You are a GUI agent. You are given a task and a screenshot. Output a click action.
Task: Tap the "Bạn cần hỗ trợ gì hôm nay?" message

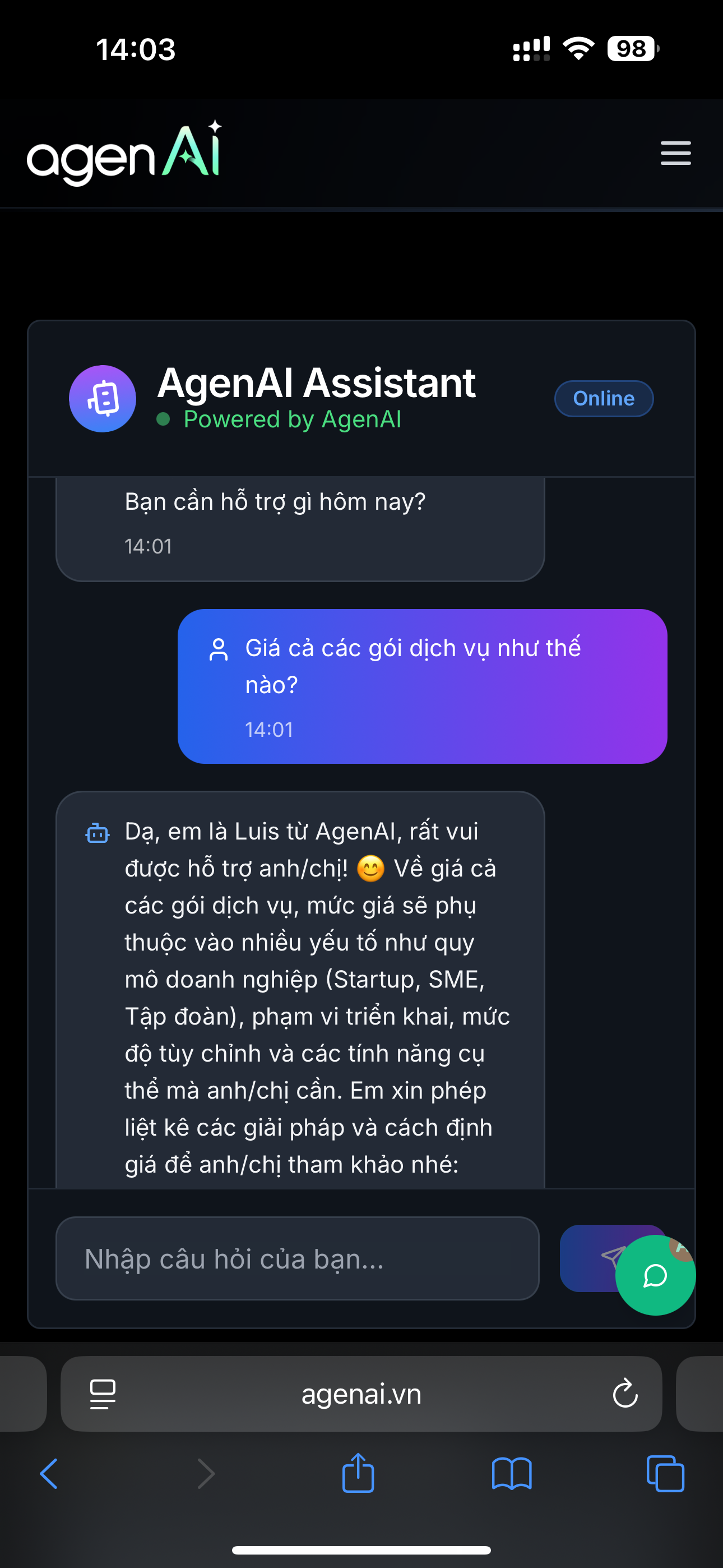(x=275, y=501)
